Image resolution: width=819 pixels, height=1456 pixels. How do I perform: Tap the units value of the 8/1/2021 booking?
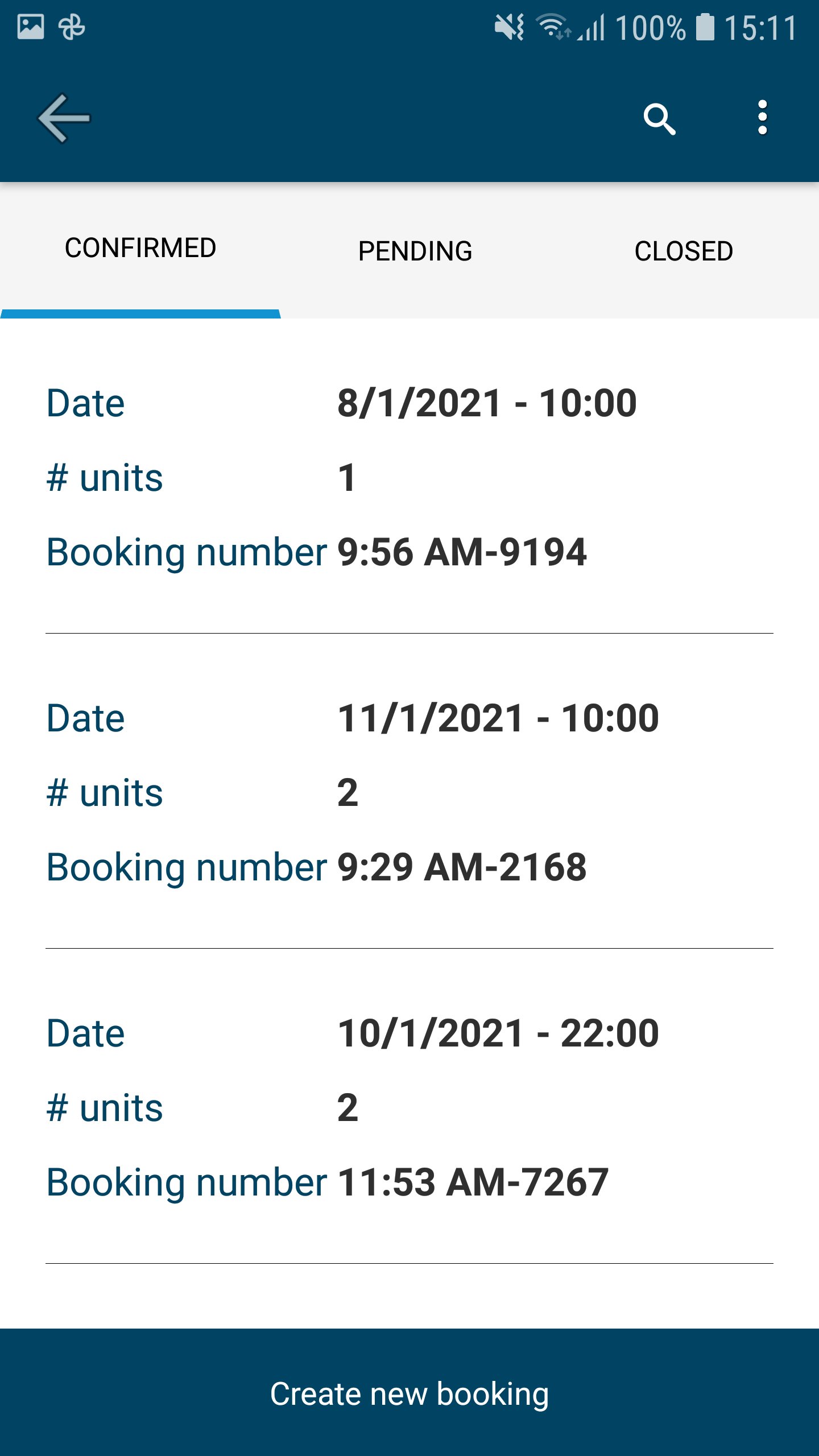[x=347, y=478]
